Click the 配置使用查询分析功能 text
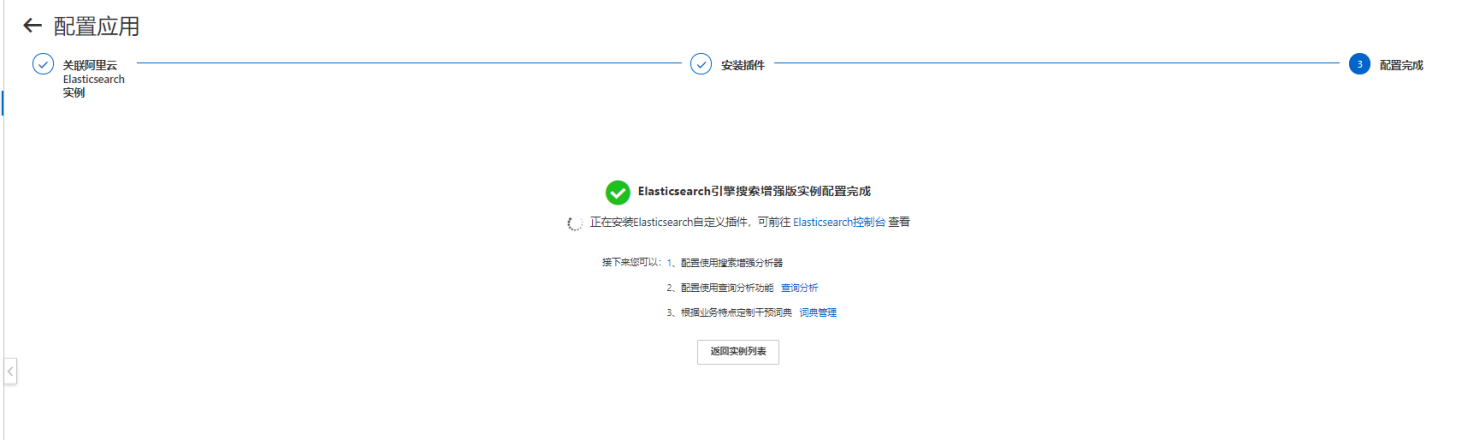The width and height of the screenshot is (1468, 440). (x=727, y=288)
